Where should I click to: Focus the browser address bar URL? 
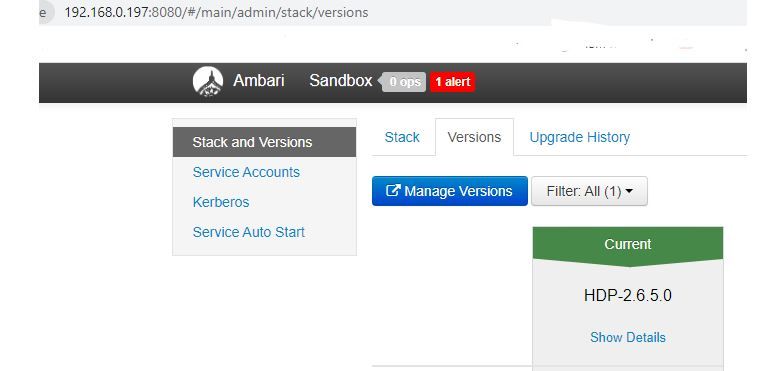[x=216, y=12]
